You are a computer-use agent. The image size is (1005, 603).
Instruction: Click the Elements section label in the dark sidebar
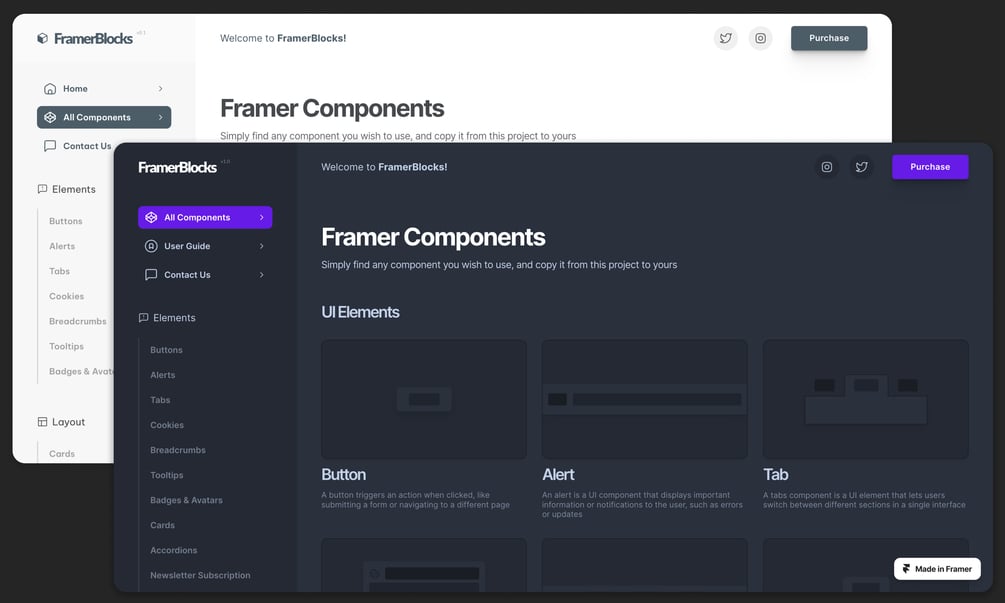tap(174, 318)
